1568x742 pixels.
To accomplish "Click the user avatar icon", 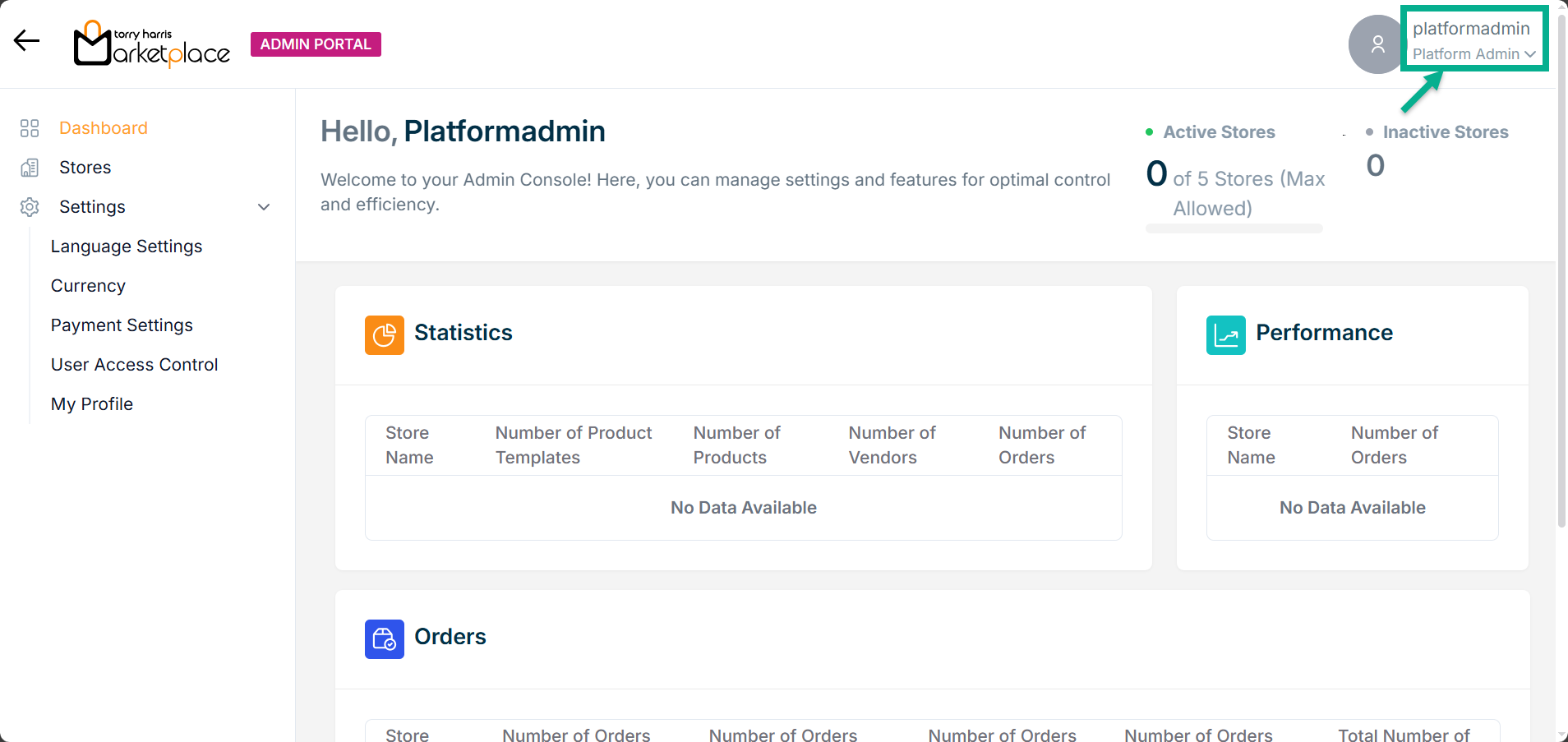I will coord(1377,44).
